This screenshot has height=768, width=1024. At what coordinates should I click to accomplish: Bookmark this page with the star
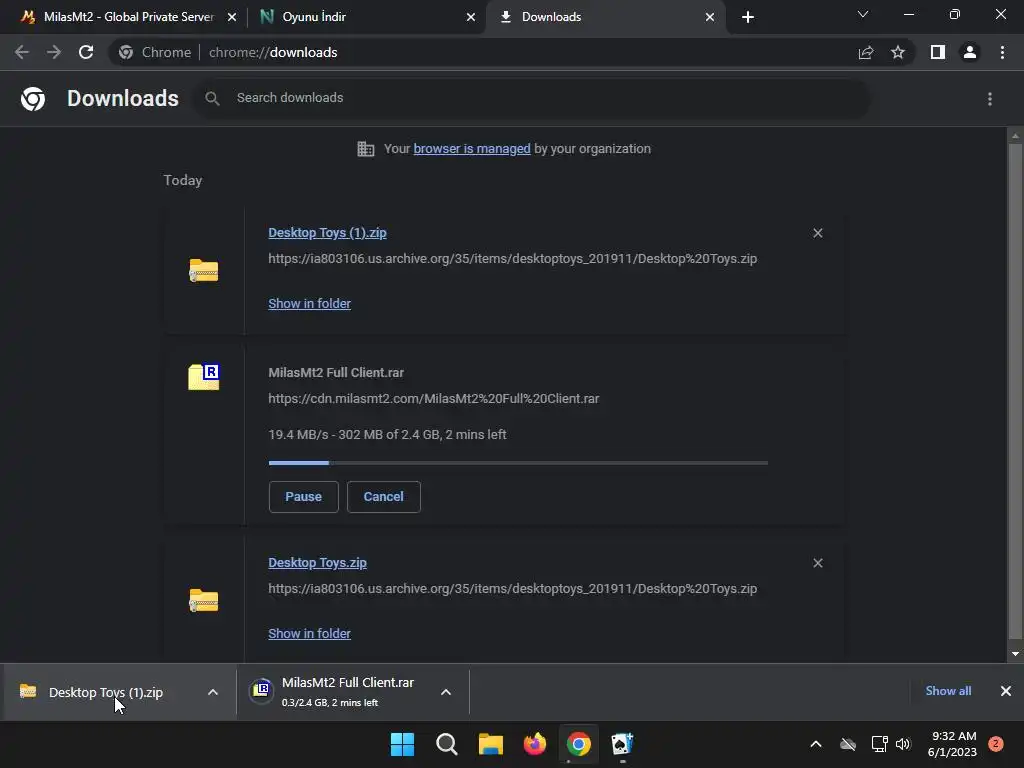click(x=898, y=52)
